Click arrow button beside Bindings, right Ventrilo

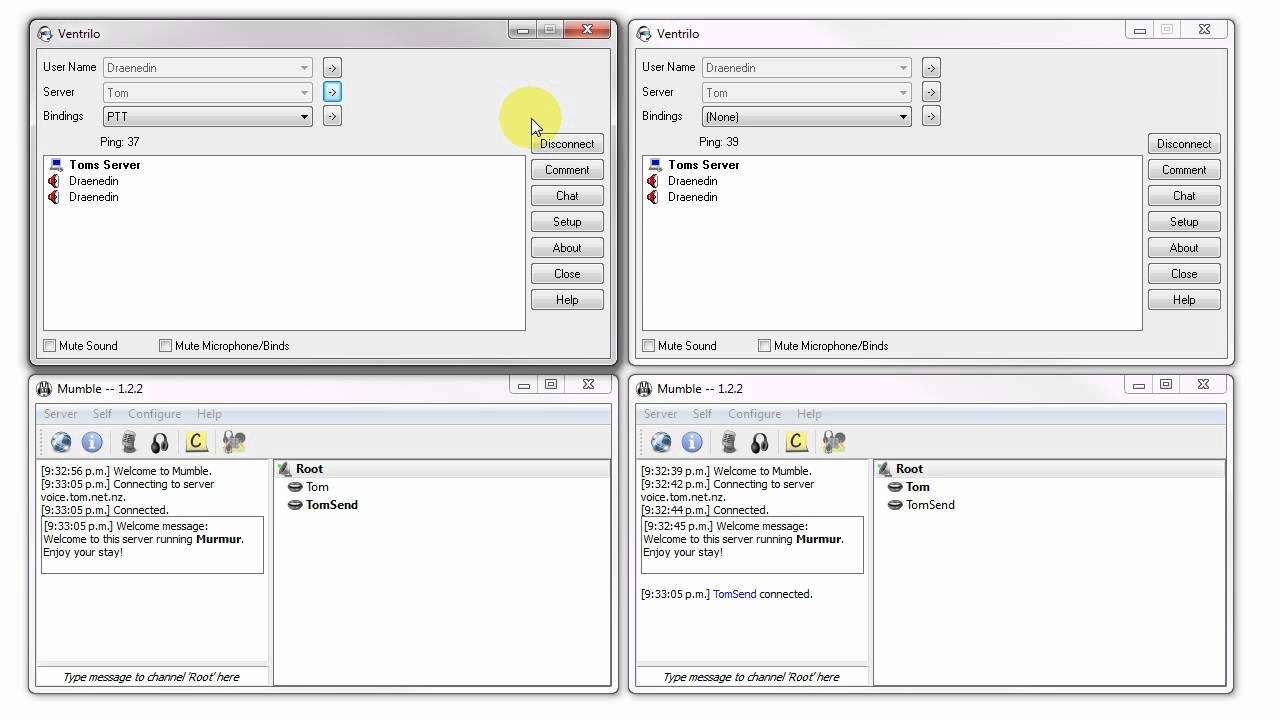pos(931,116)
